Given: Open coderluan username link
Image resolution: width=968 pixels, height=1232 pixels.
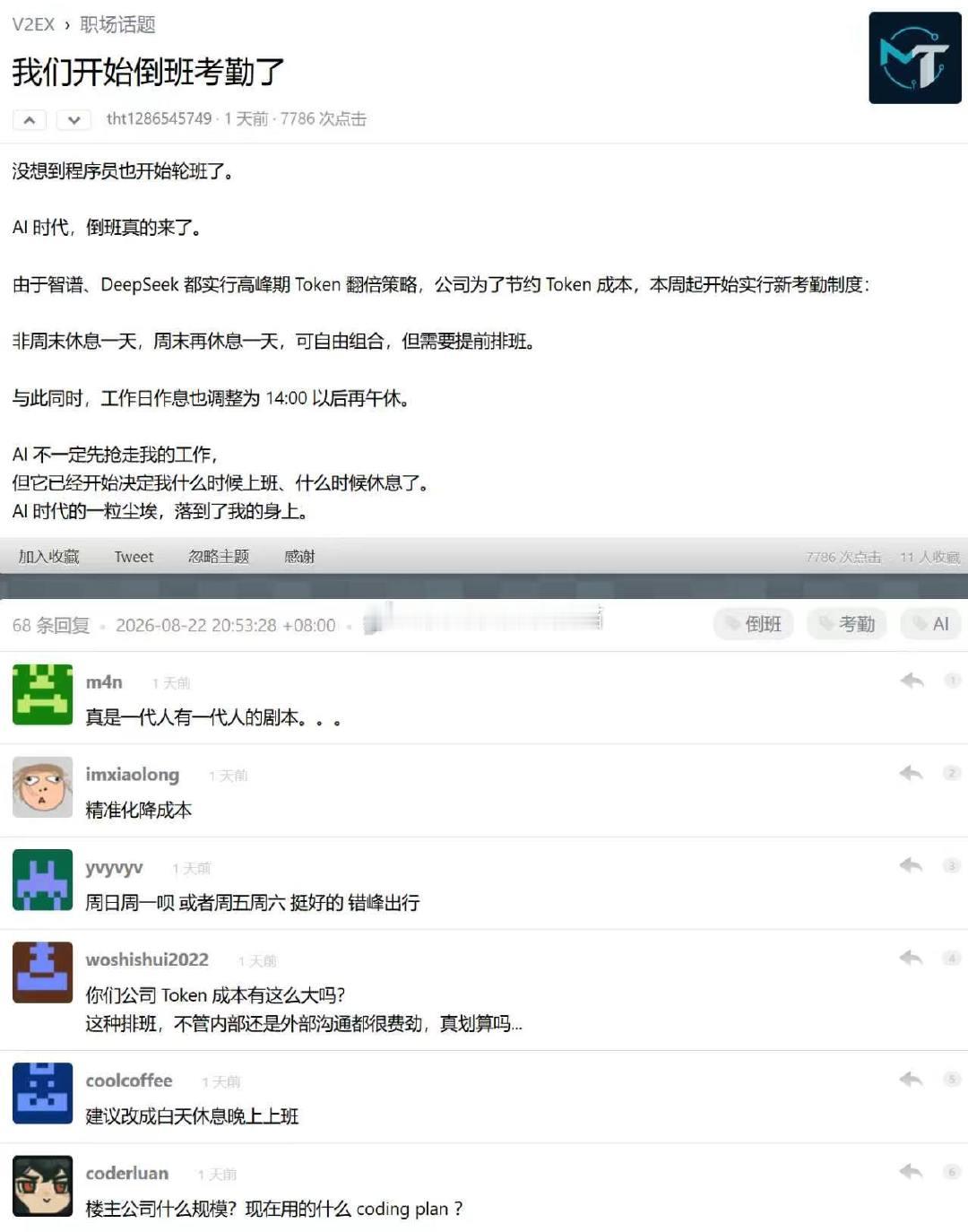Looking at the screenshot, I should [x=127, y=1173].
